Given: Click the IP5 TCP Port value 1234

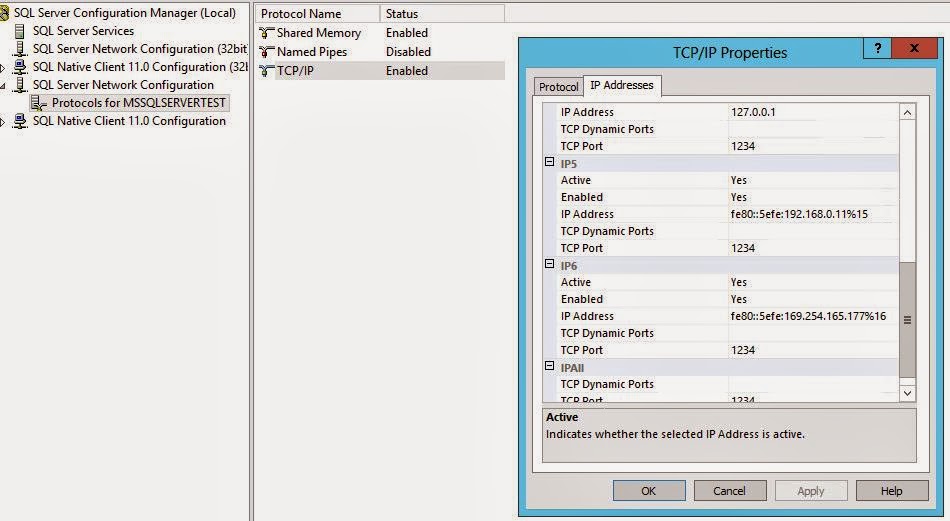Looking at the screenshot, I should [743, 248].
